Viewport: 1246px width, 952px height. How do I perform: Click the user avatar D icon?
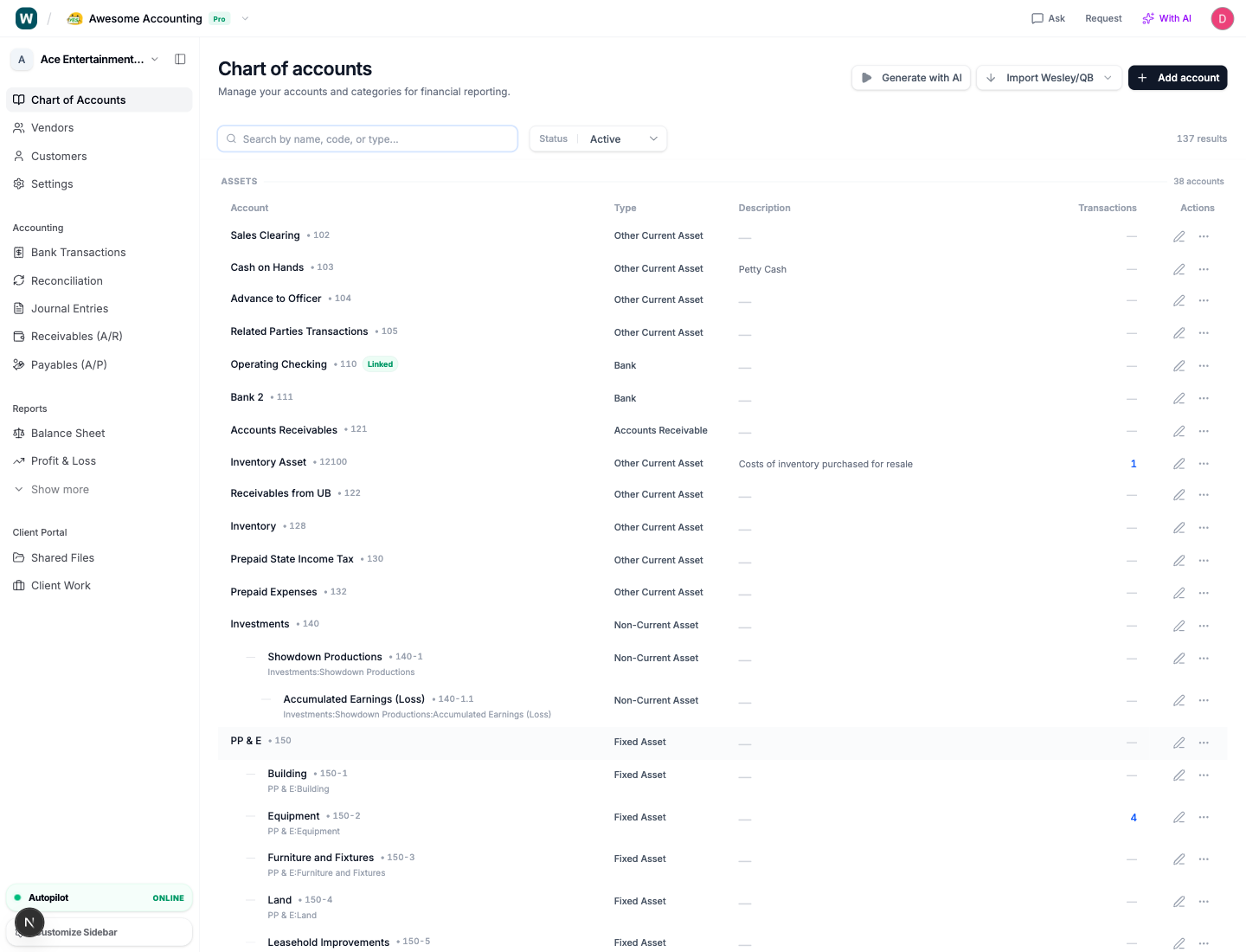click(x=1222, y=19)
